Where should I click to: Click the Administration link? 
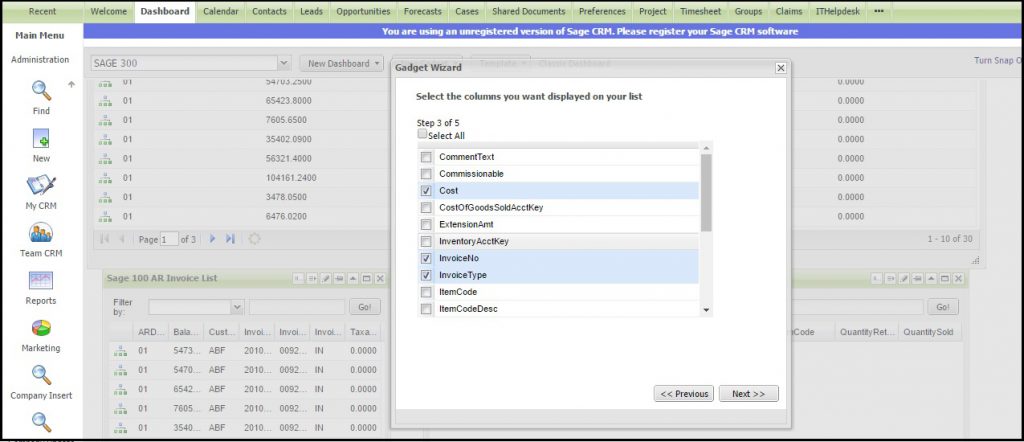point(40,59)
